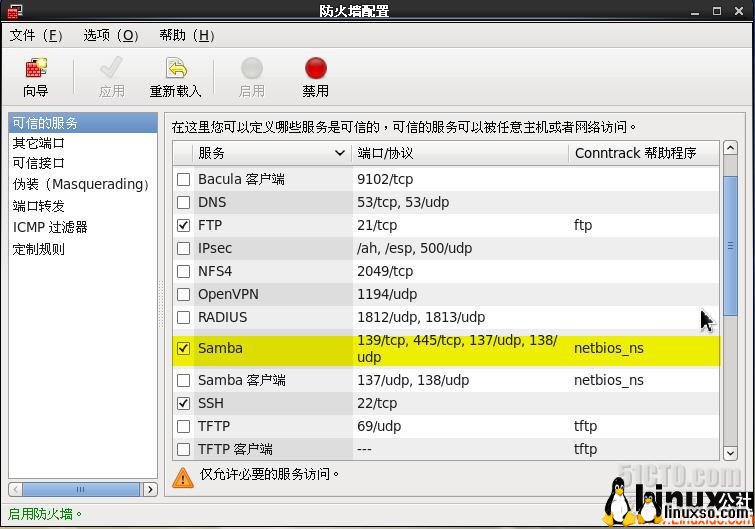The height and width of the screenshot is (529, 755).
Task: Click the sidebar scroll-left arrow
Action: pyautogui.click(x=15, y=490)
